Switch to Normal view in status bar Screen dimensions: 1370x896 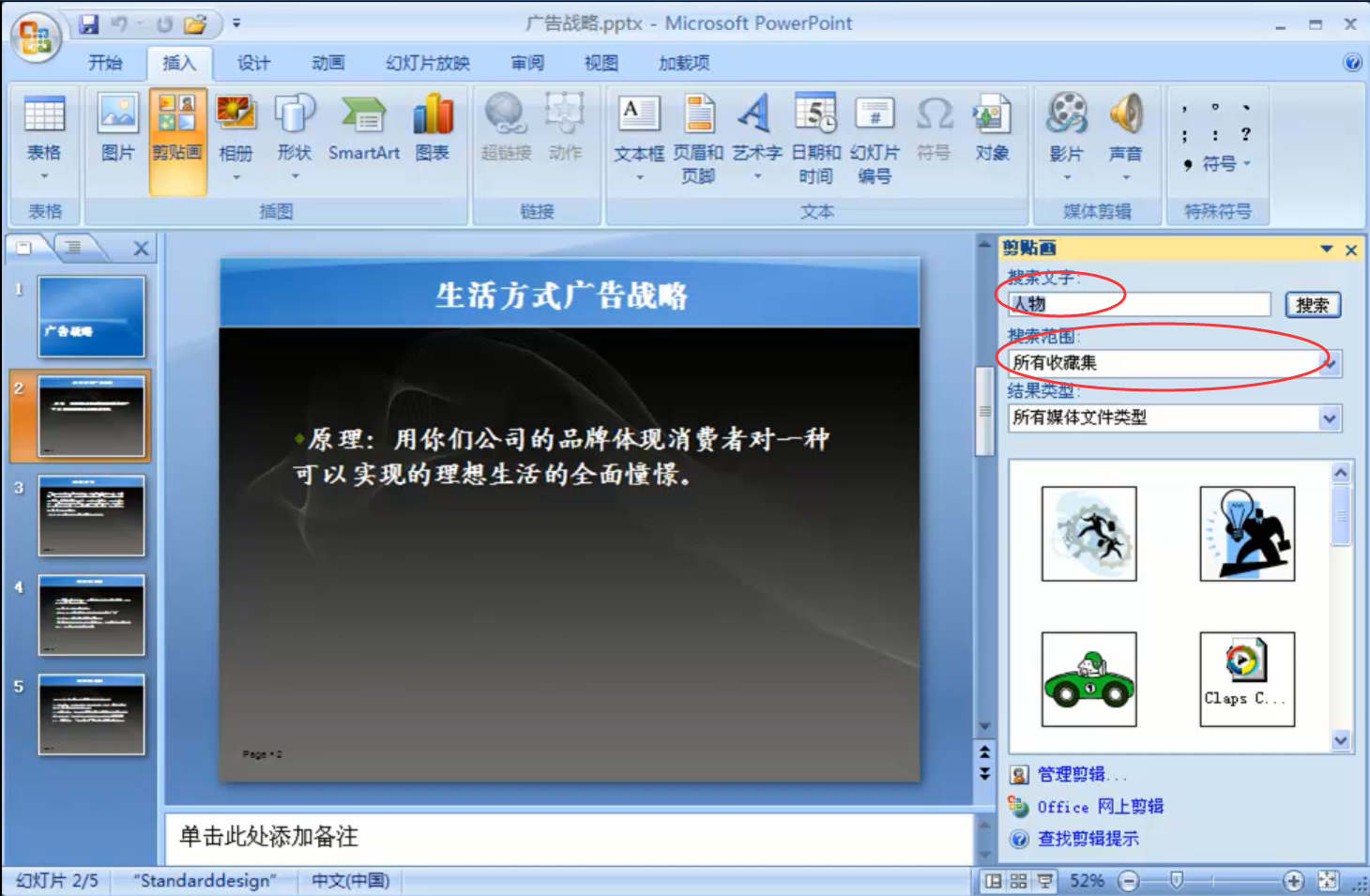point(992,881)
